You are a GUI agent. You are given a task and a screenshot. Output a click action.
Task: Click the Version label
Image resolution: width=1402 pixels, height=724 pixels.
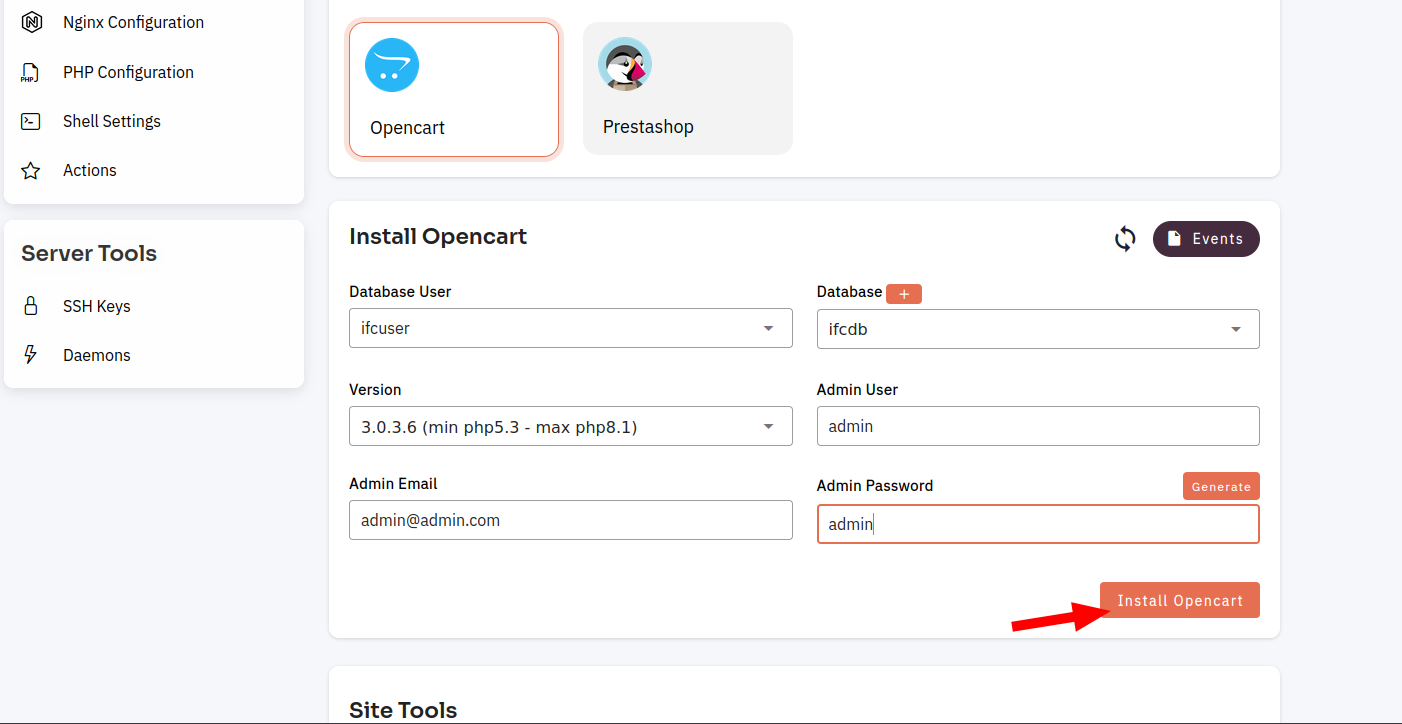(x=375, y=390)
